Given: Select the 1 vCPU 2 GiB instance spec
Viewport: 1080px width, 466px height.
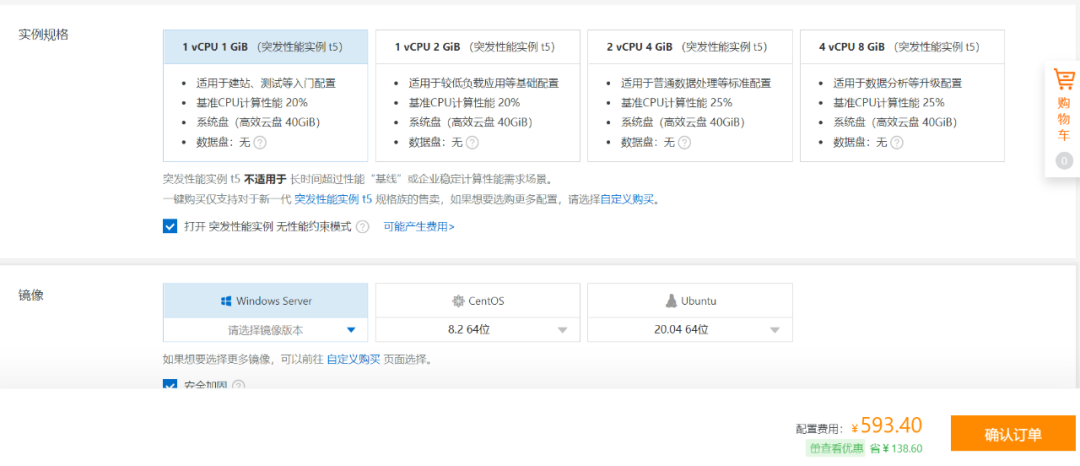Looking at the screenshot, I should tap(478, 95).
